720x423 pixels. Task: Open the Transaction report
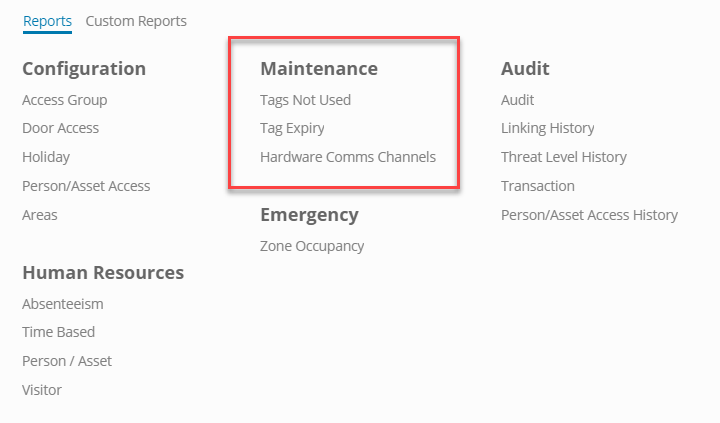(x=537, y=186)
